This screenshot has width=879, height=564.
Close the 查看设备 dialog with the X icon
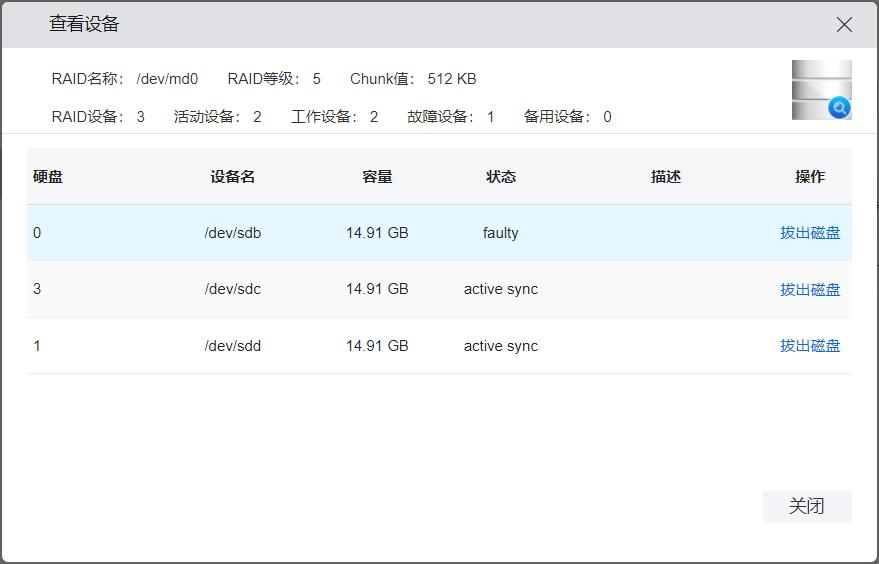pyautogui.click(x=844, y=25)
